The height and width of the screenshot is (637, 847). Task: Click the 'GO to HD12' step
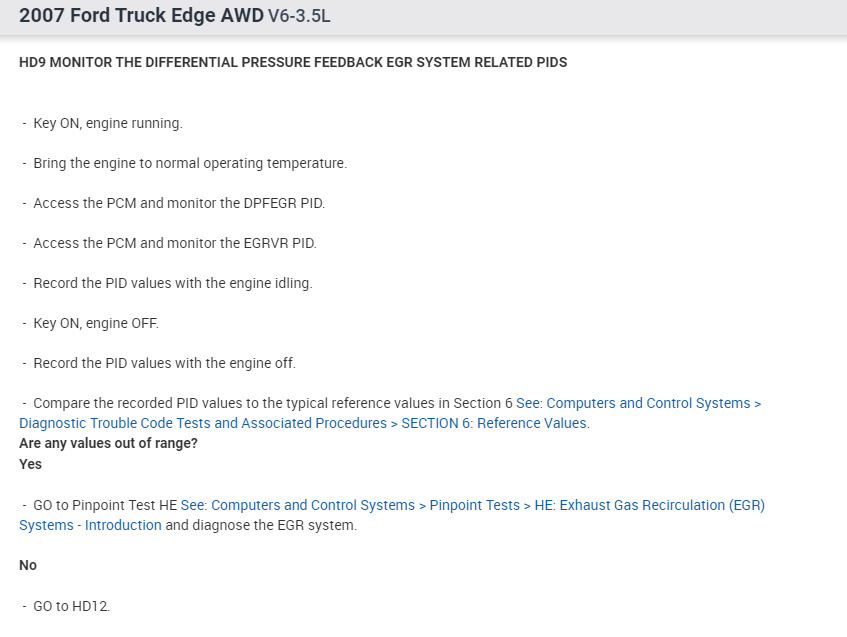click(x=71, y=606)
